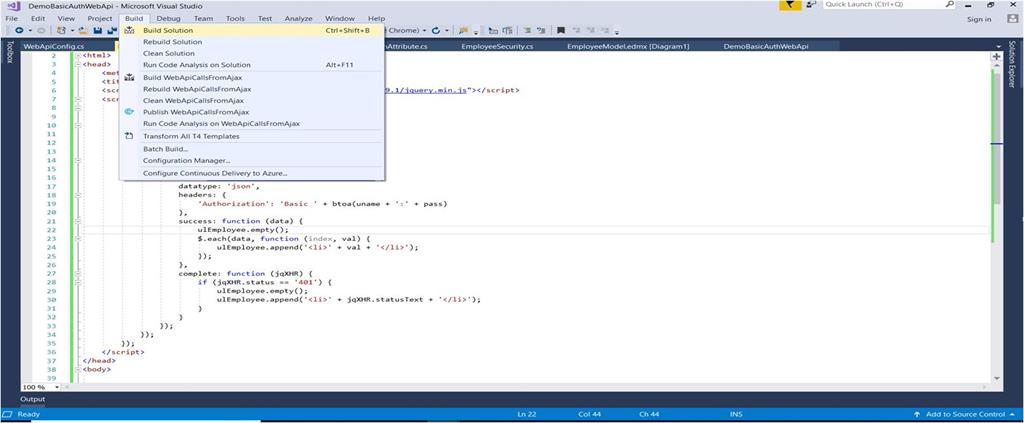Collapse the body tag on line 38

pos(77,369)
